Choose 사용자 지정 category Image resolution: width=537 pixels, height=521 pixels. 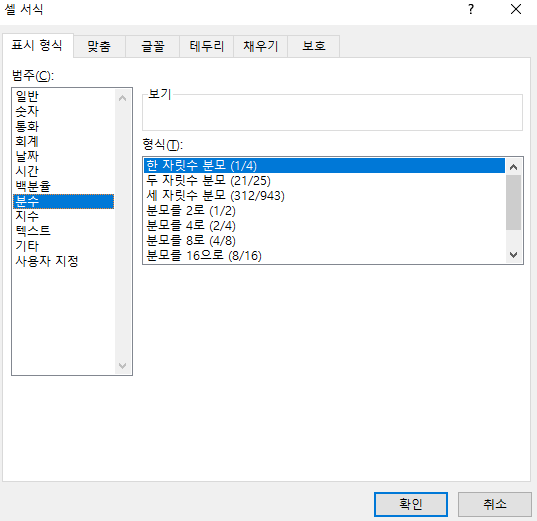pos(63,261)
